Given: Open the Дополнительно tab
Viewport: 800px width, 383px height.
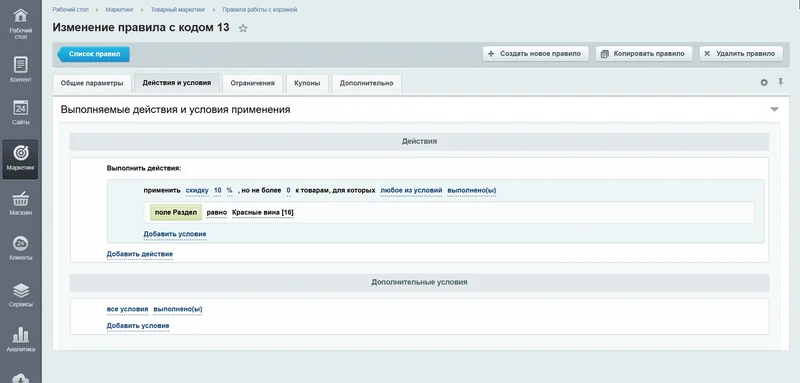Looking at the screenshot, I should [366, 83].
